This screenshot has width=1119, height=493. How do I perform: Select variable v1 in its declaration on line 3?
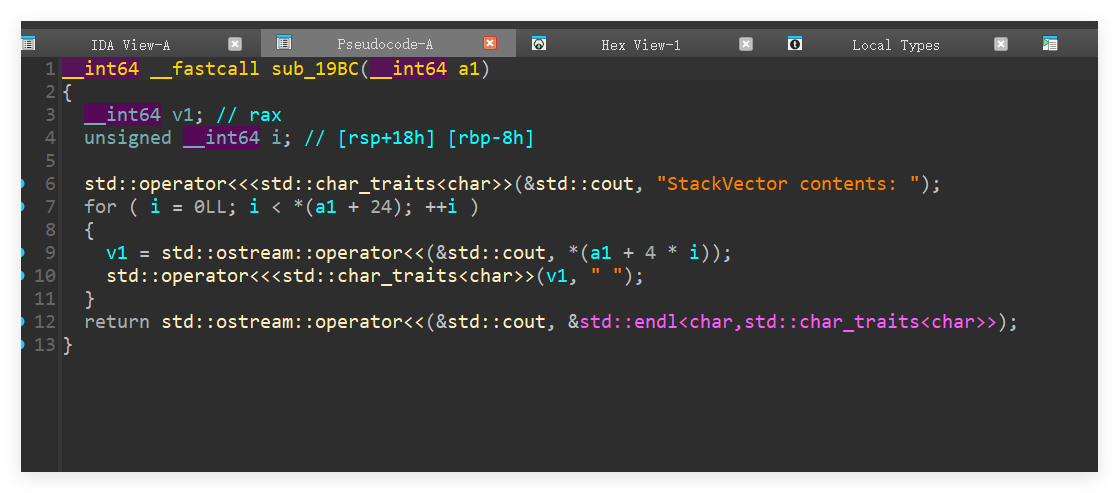[x=183, y=115]
